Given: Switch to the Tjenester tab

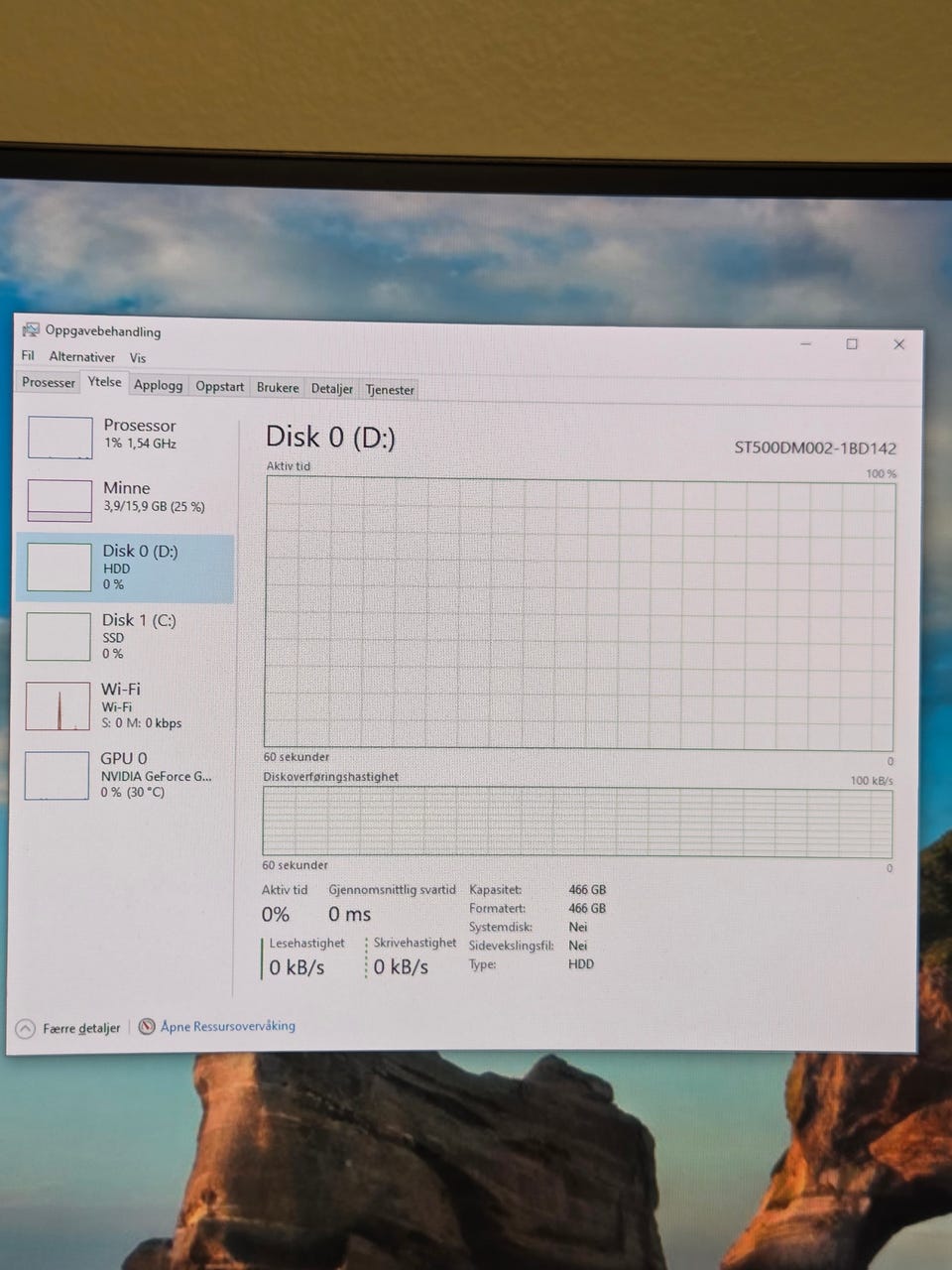Looking at the screenshot, I should point(391,389).
